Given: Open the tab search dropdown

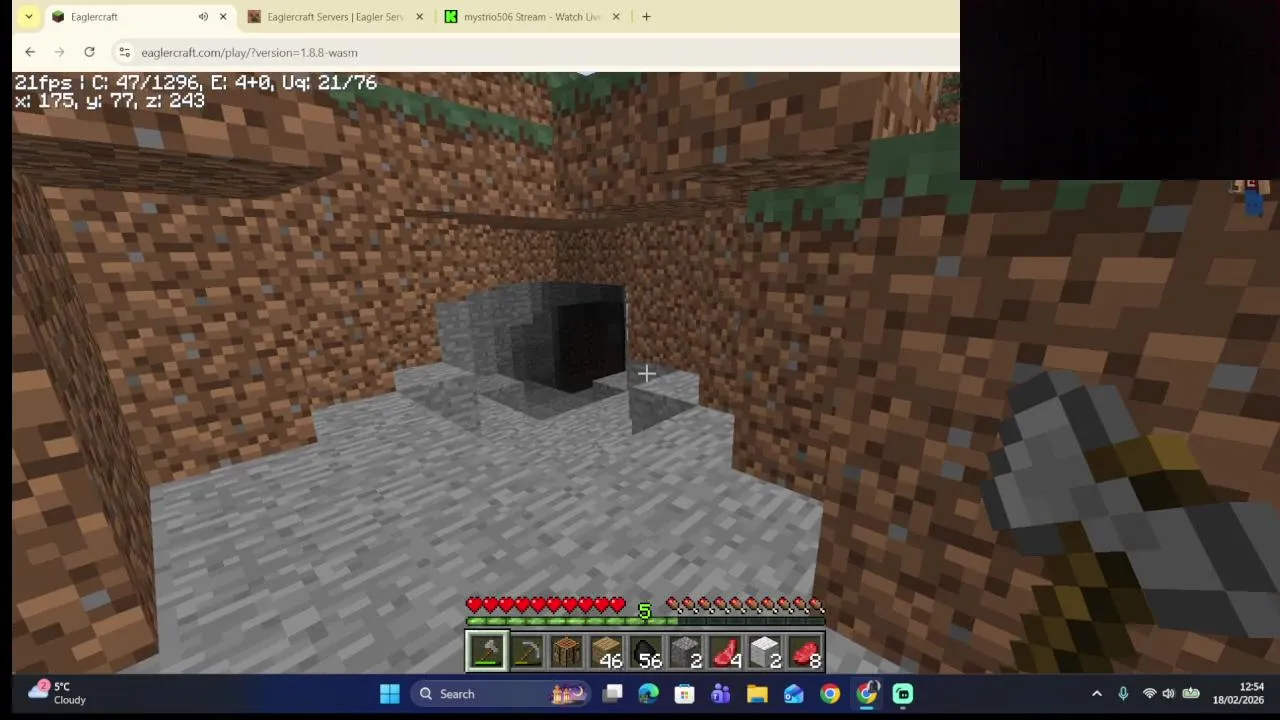Looking at the screenshot, I should [x=29, y=17].
